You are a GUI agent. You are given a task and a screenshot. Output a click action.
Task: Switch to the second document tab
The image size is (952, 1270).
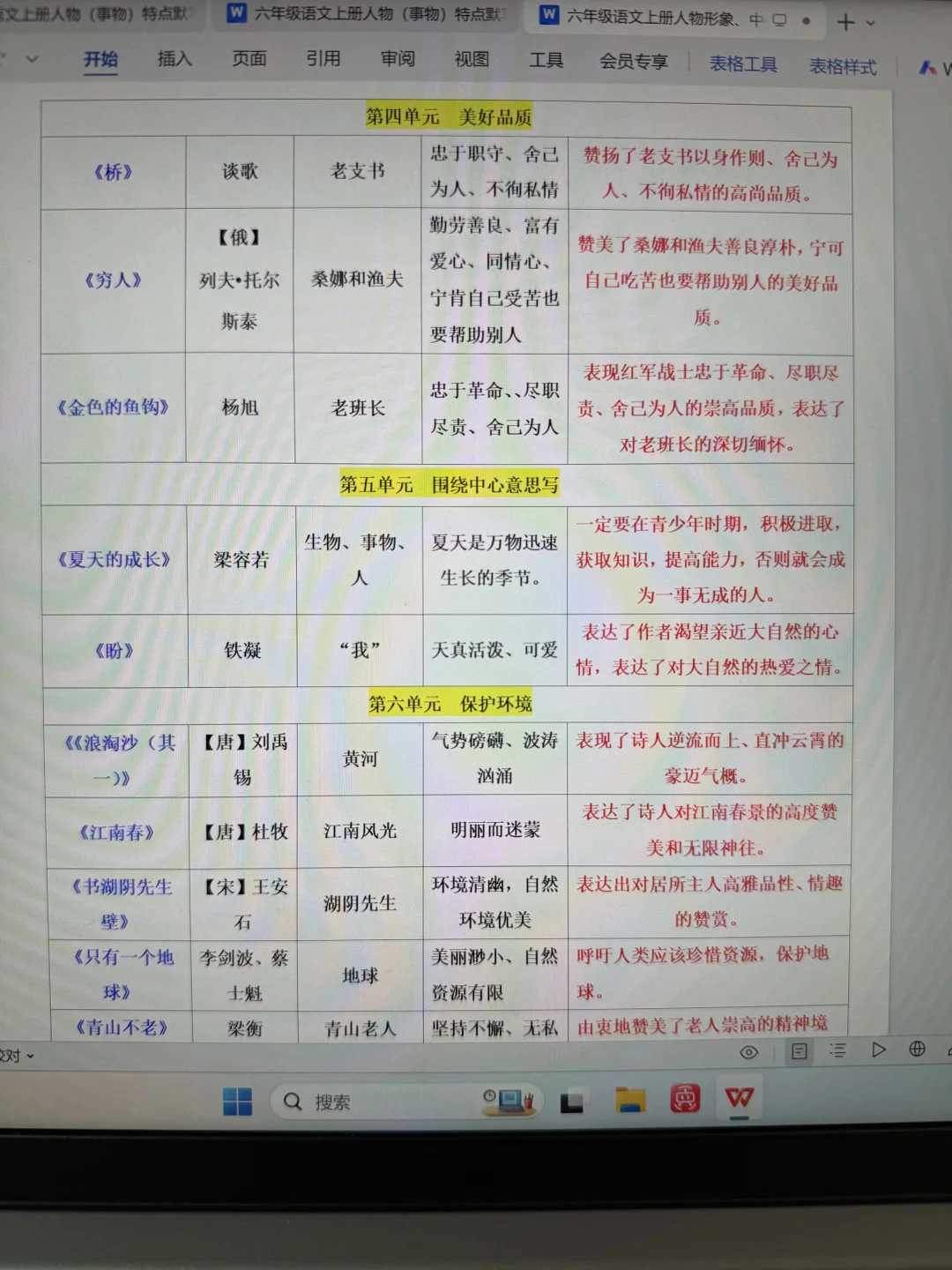[366, 14]
